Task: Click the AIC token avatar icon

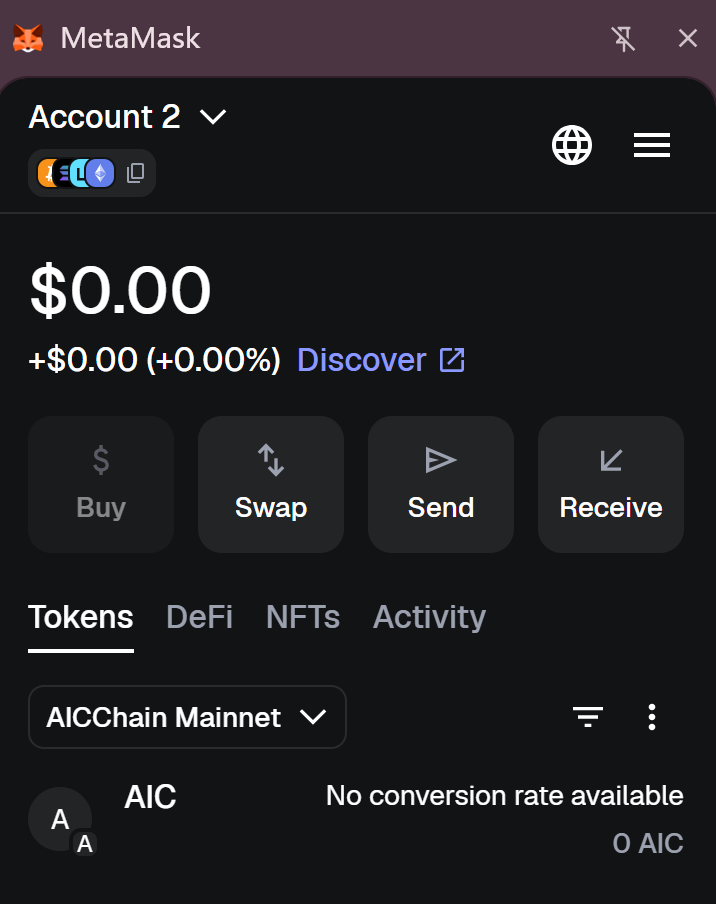Action: coord(60,820)
